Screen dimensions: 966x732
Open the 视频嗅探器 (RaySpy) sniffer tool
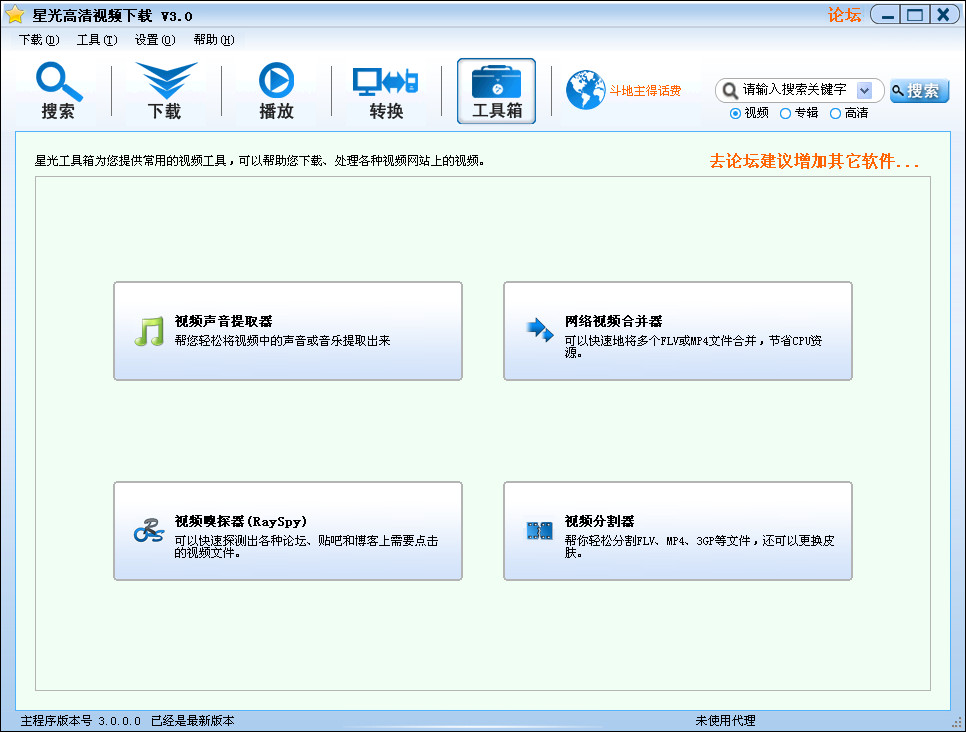pyautogui.click(x=287, y=531)
